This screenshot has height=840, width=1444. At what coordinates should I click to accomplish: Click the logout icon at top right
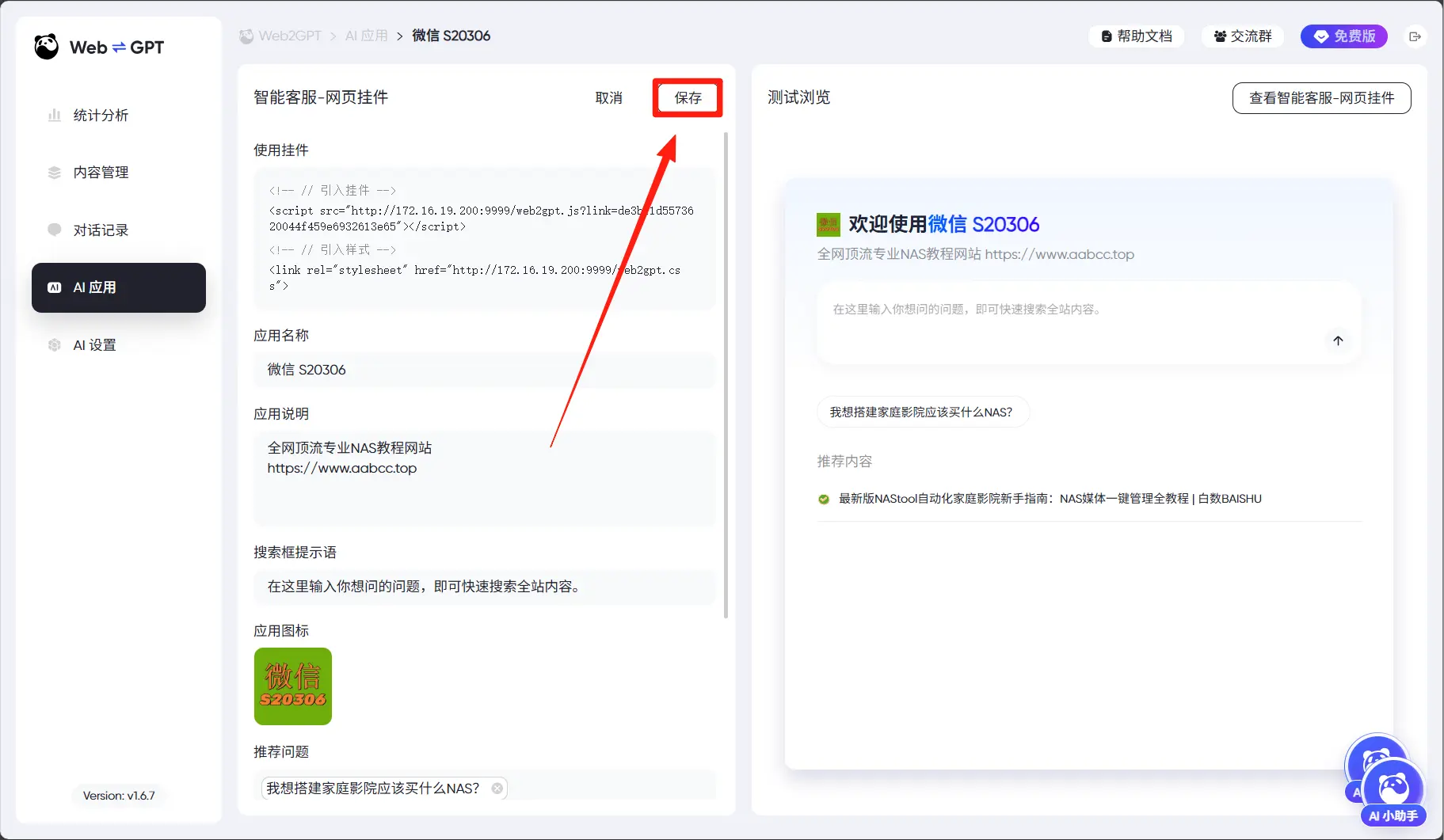(x=1415, y=36)
